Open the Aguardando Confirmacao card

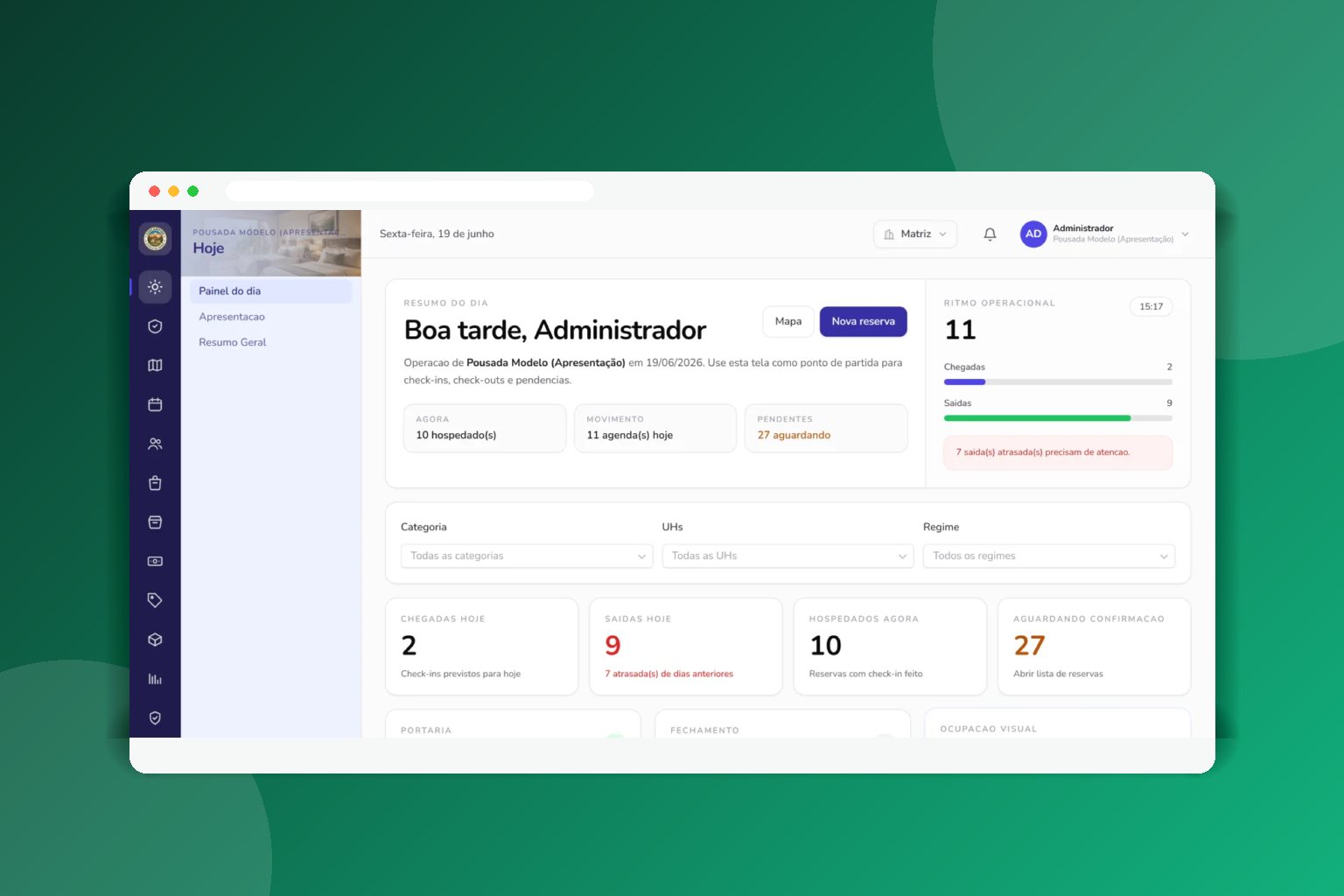(x=1094, y=647)
